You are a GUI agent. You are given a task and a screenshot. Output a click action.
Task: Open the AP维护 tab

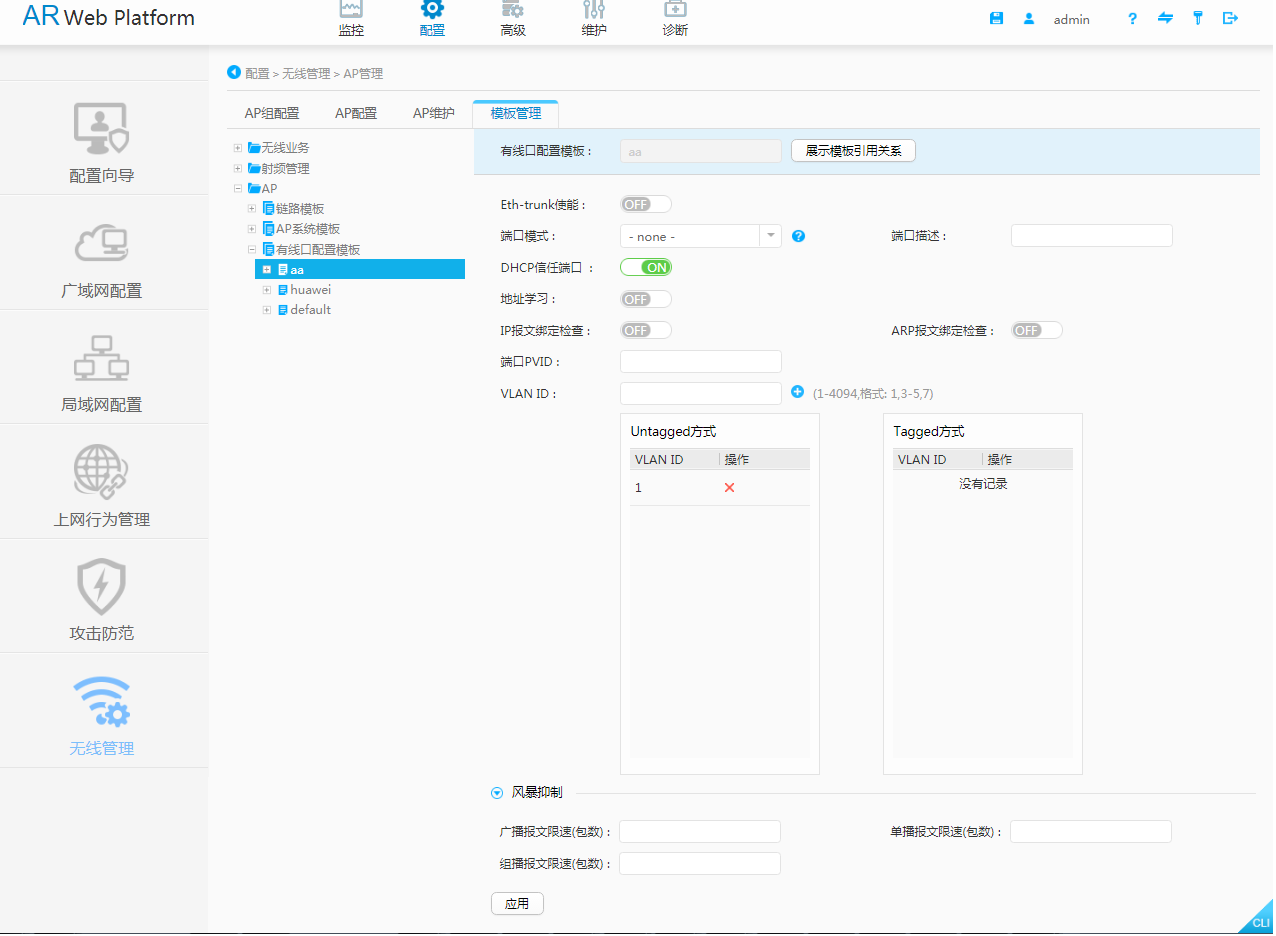click(x=433, y=113)
